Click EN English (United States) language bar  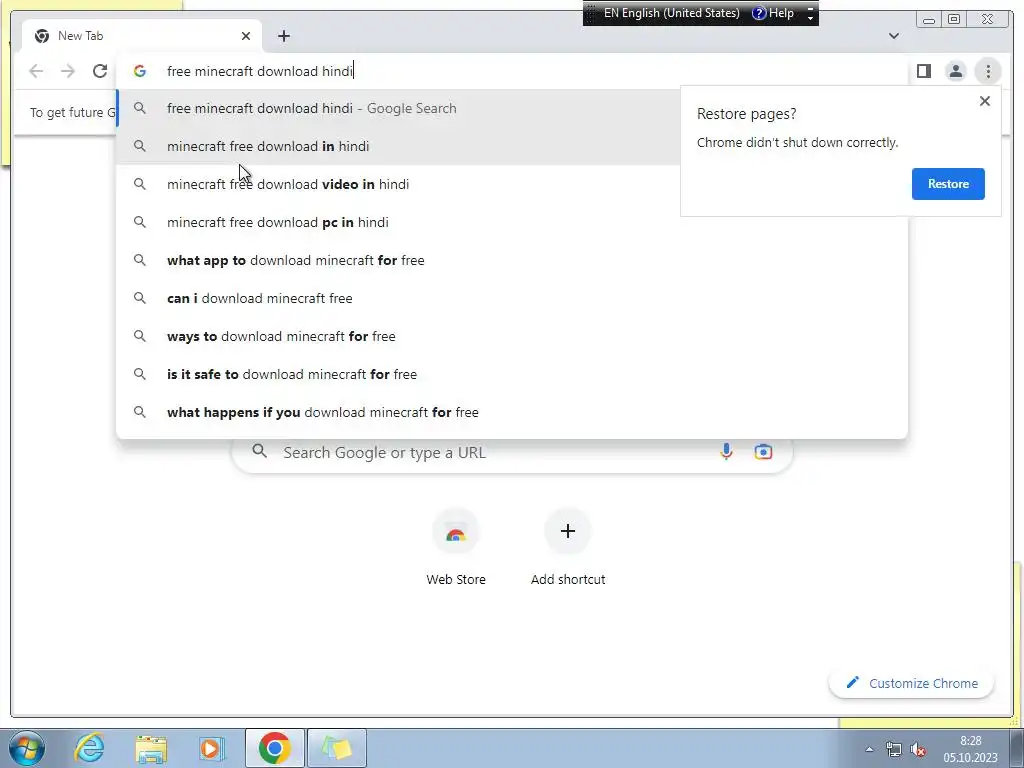671,13
